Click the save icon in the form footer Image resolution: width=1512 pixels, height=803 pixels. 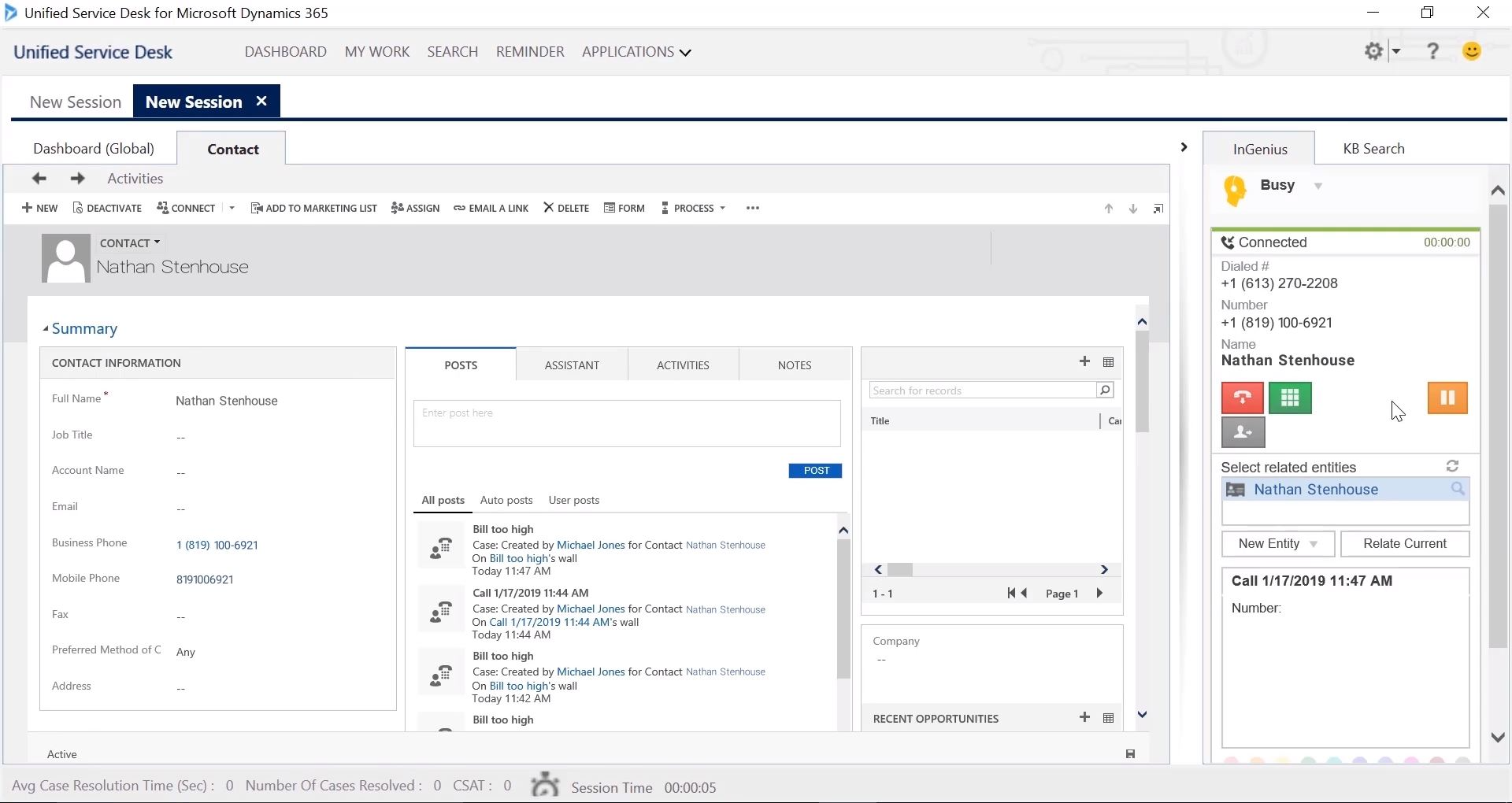1131,754
